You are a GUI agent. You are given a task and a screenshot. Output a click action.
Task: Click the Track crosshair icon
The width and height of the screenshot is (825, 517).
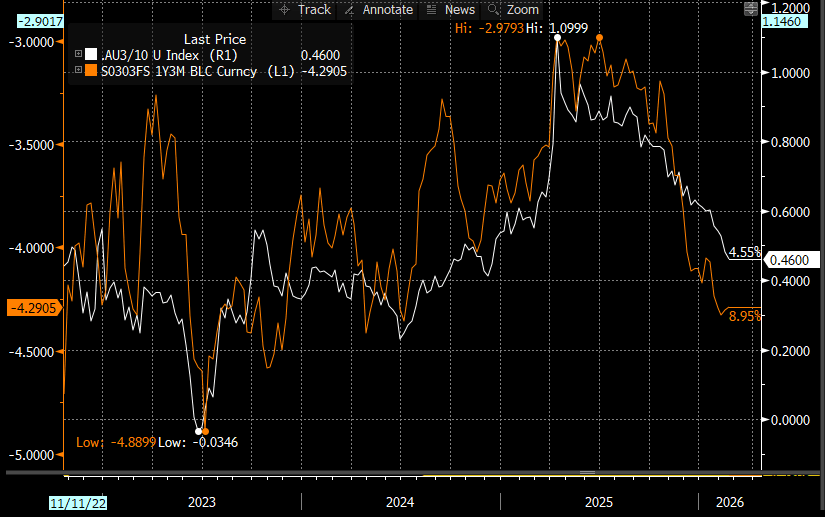[x=284, y=9]
